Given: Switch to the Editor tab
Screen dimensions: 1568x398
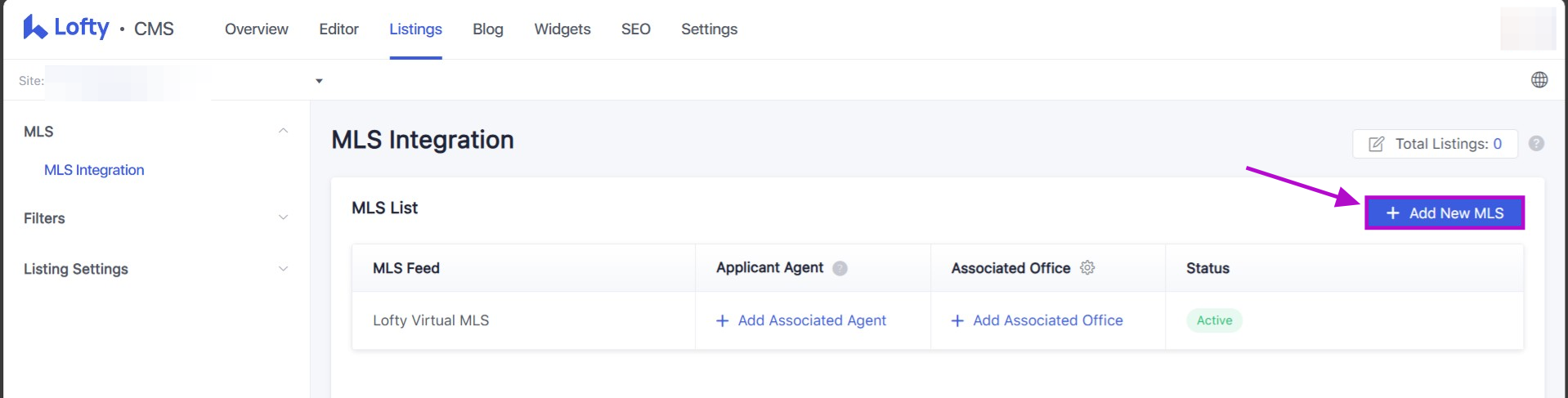Looking at the screenshot, I should pos(338,29).
